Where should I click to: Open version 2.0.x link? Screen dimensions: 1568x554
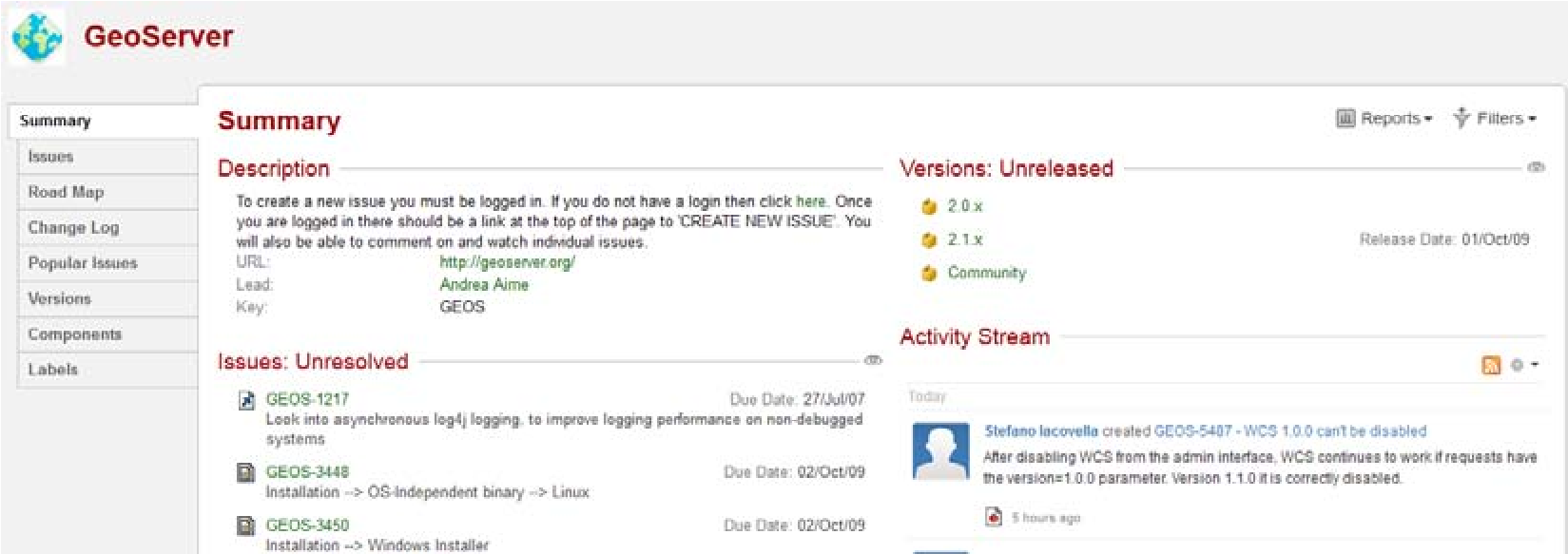coord(965,206)
